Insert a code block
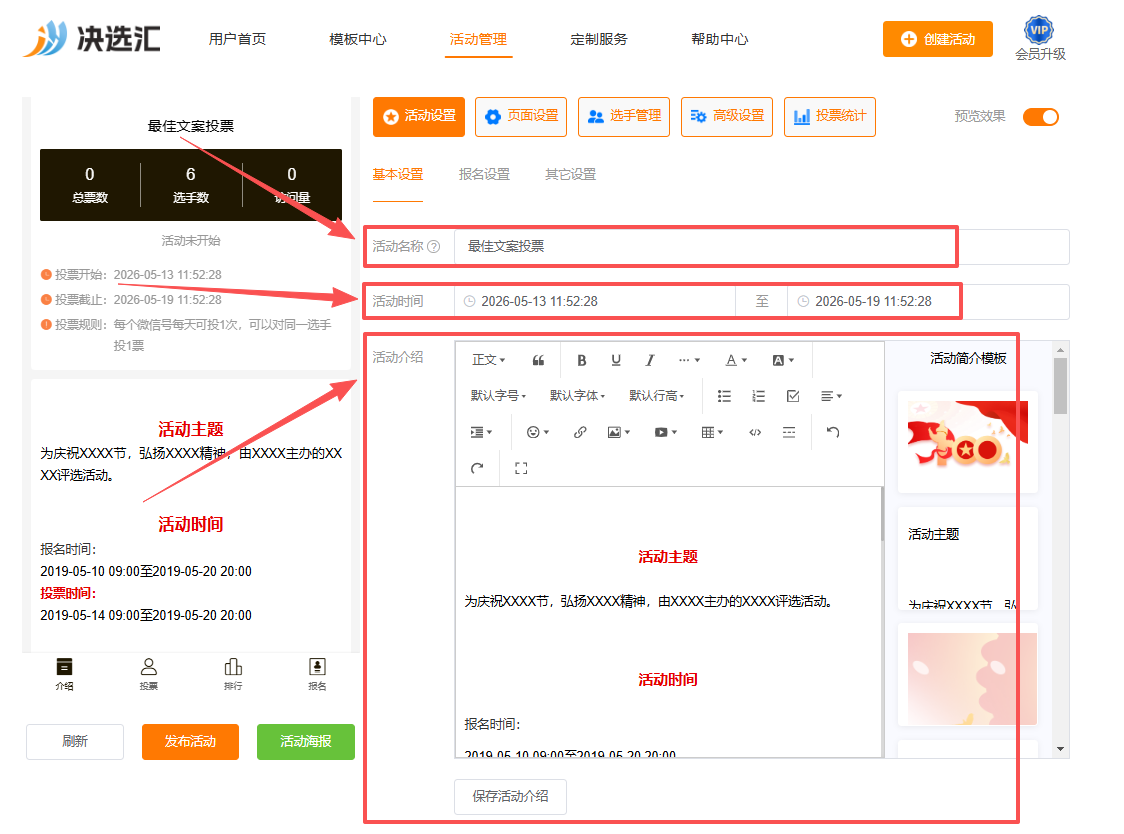 [755, 432]
